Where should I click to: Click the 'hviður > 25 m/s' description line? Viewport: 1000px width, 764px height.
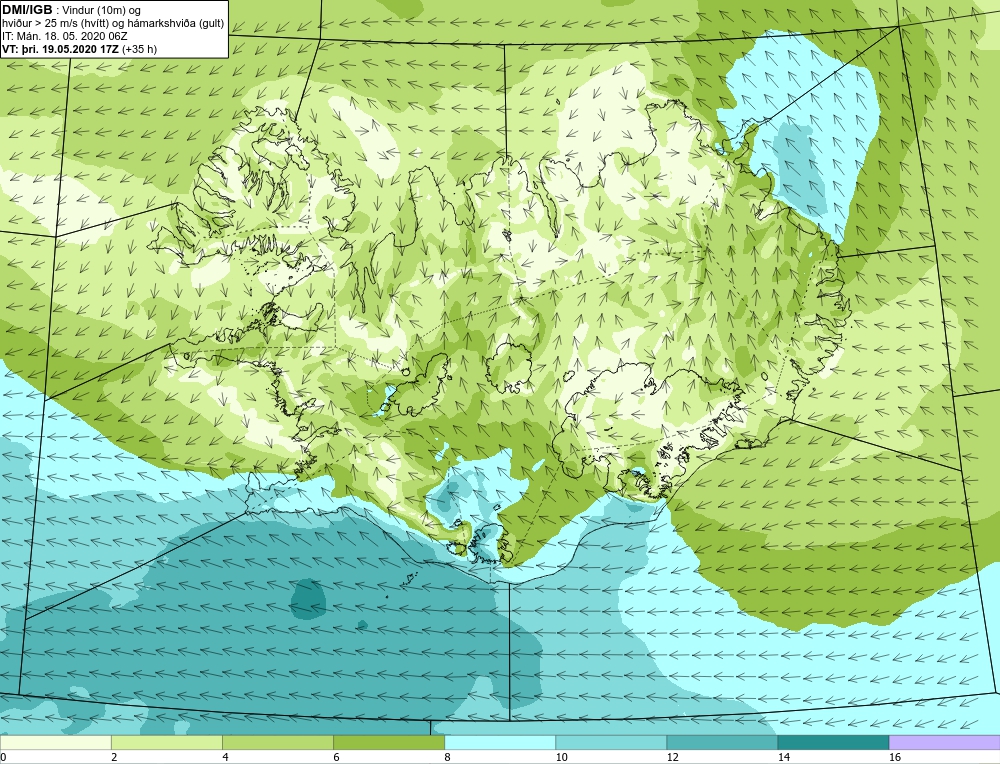tap(113, 24)
